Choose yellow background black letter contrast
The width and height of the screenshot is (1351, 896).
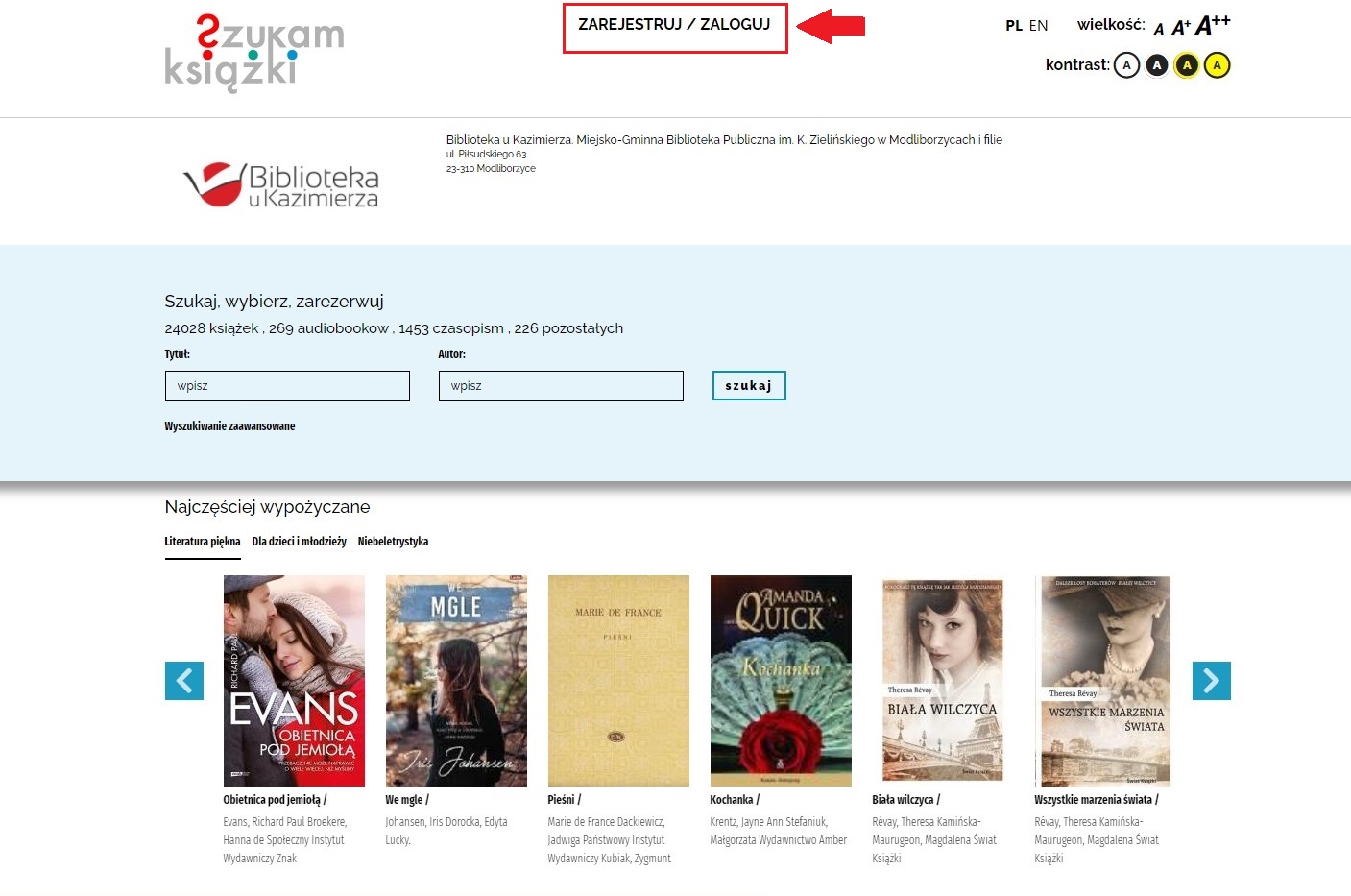1217,65
